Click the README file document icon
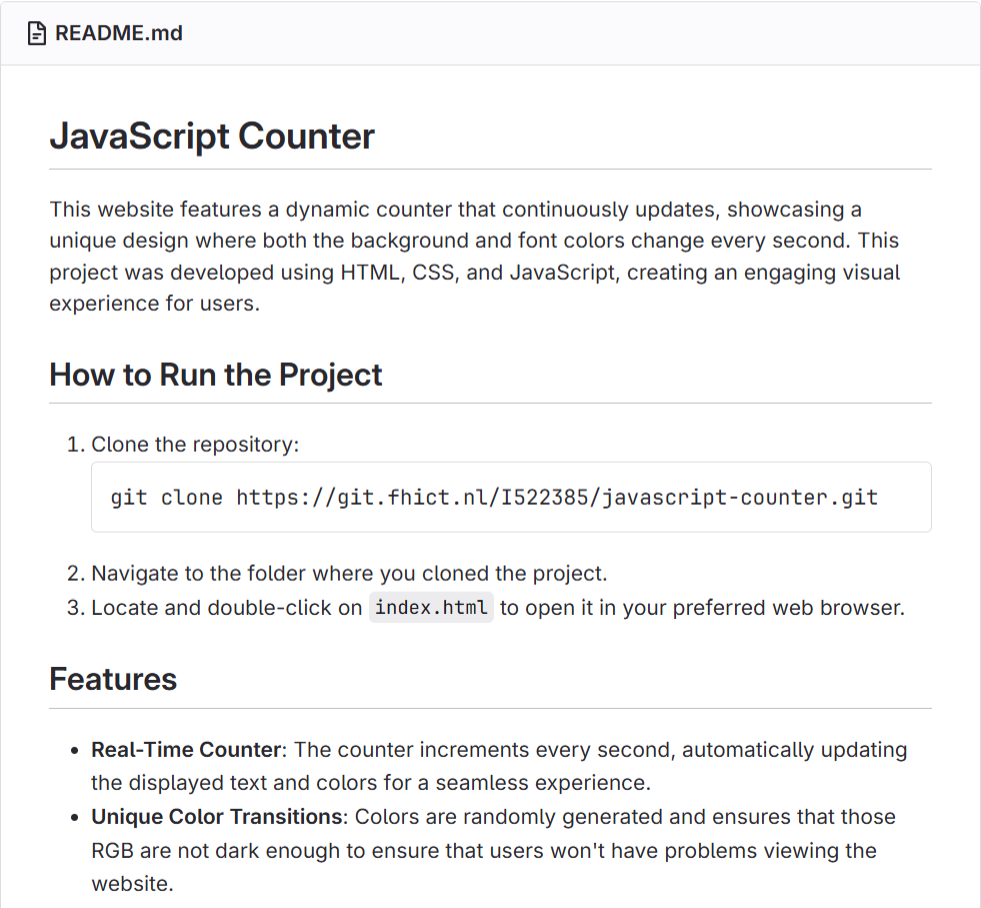Image resolution: width=981 pixels, height=908 pixels. tap(37, 33)
